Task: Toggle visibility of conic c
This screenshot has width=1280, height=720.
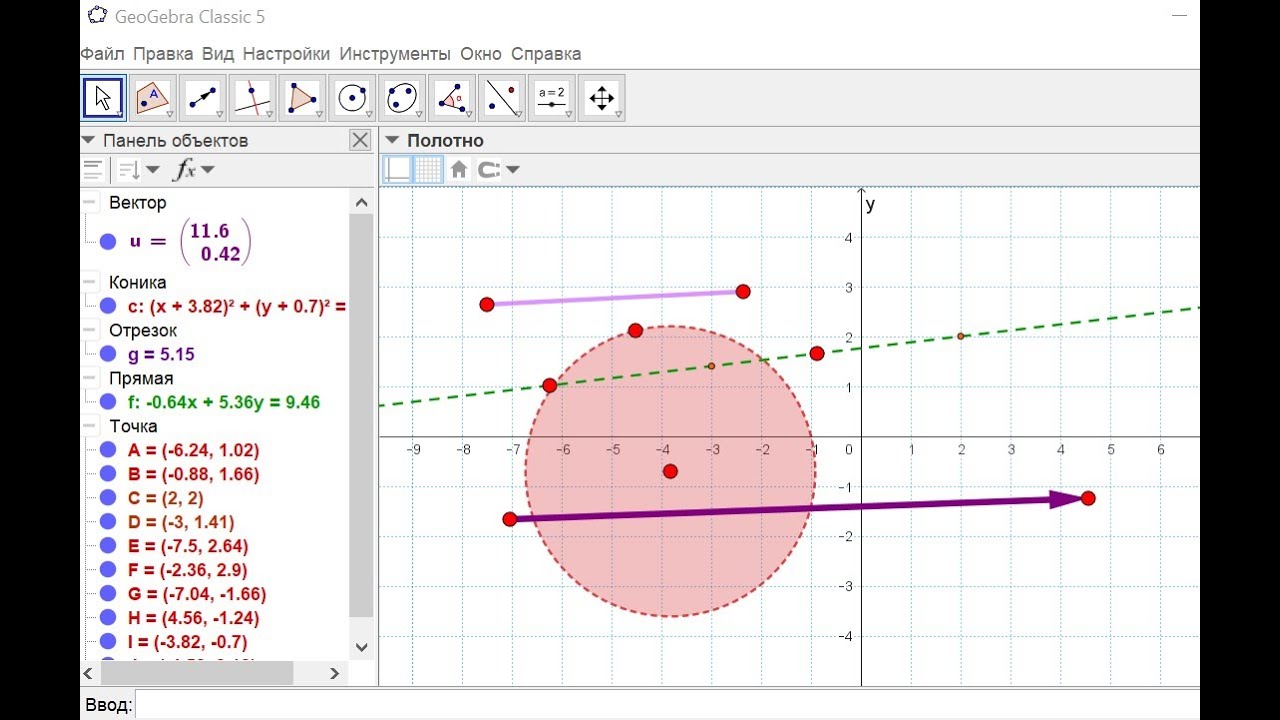Action: (x=108, y=306)
